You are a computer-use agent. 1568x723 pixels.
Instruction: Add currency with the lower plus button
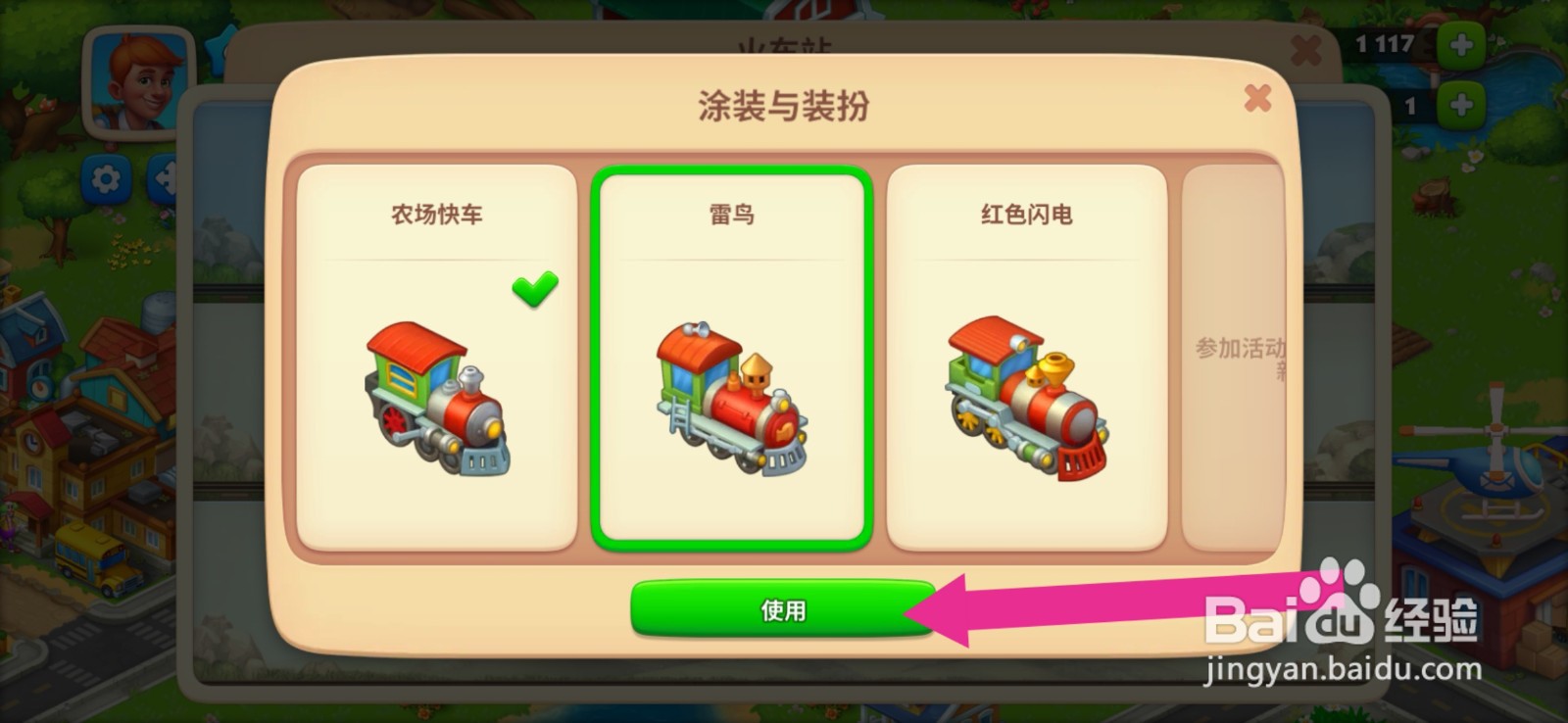coord(1460,105)
